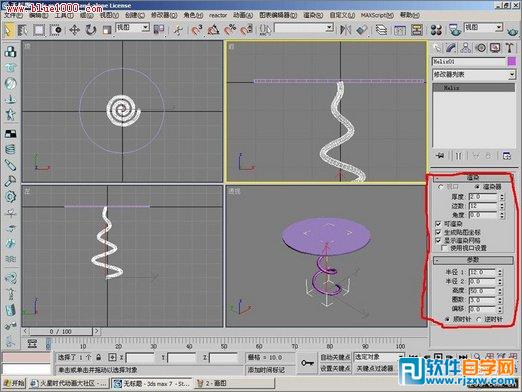Screen dimensions: 522x392
Task: Click the Pin Stack icon
Action: (440, 156)
